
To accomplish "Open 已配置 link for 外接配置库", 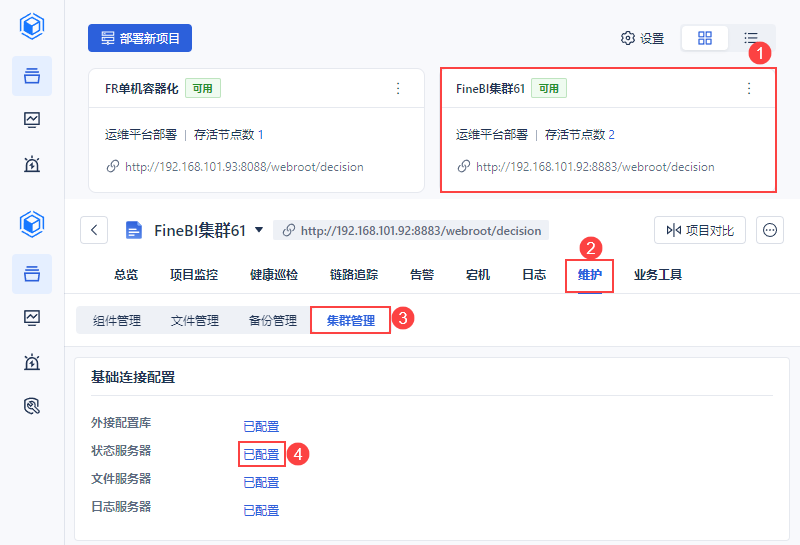I will 261,426.
